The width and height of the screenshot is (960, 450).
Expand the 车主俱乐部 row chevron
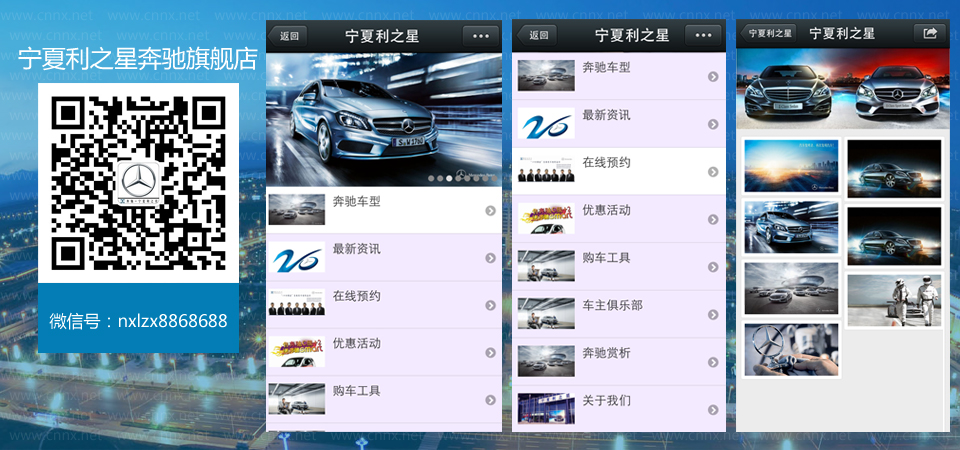tap(713, 315)
